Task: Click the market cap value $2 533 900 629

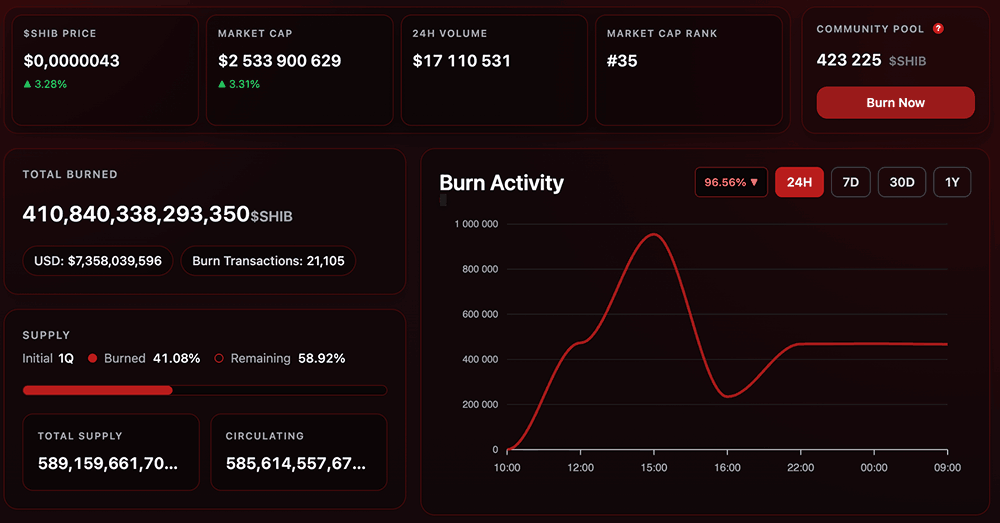Action: click(279, 61)
